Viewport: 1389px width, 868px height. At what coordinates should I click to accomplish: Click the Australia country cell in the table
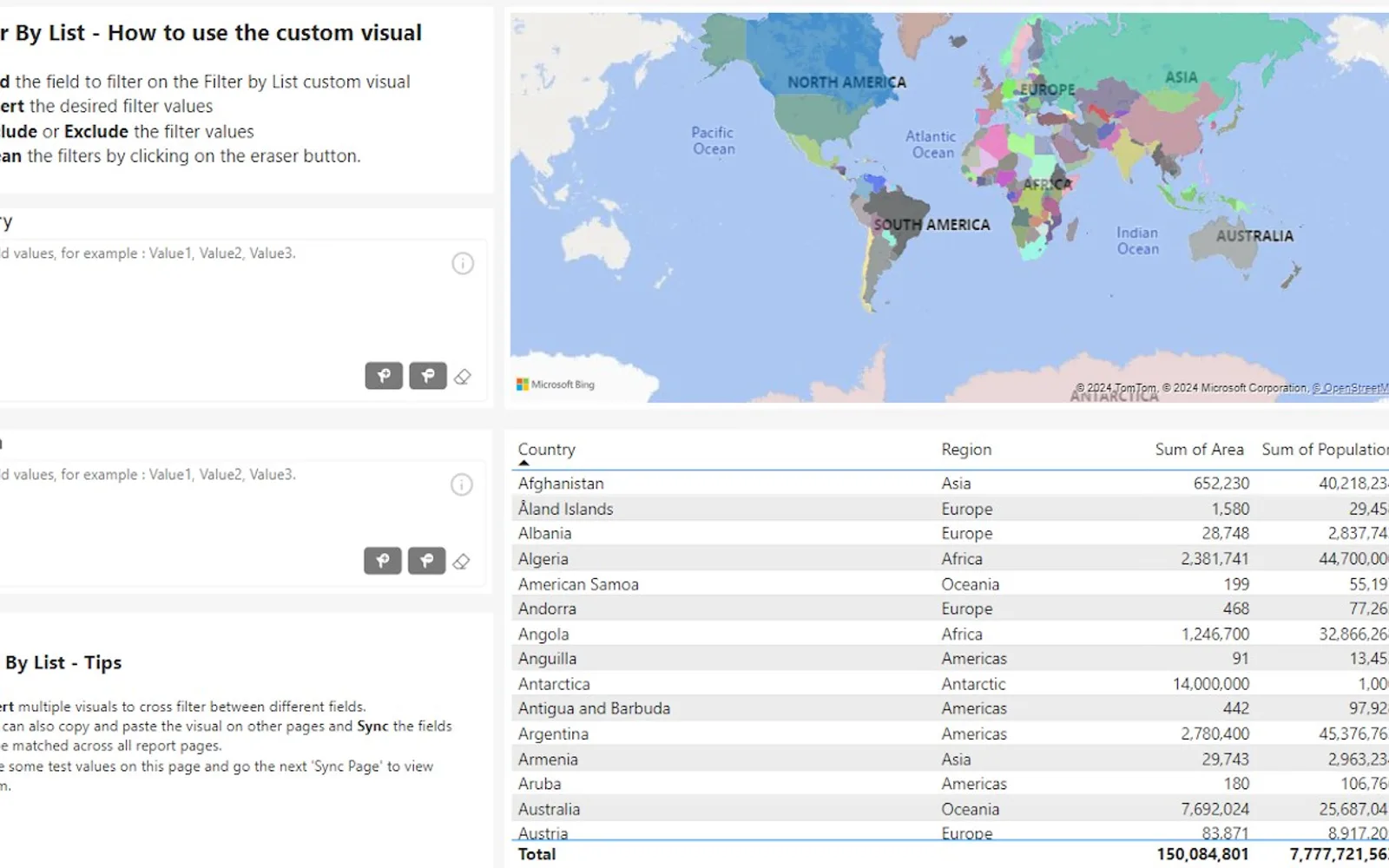click(x=549, y=809)
